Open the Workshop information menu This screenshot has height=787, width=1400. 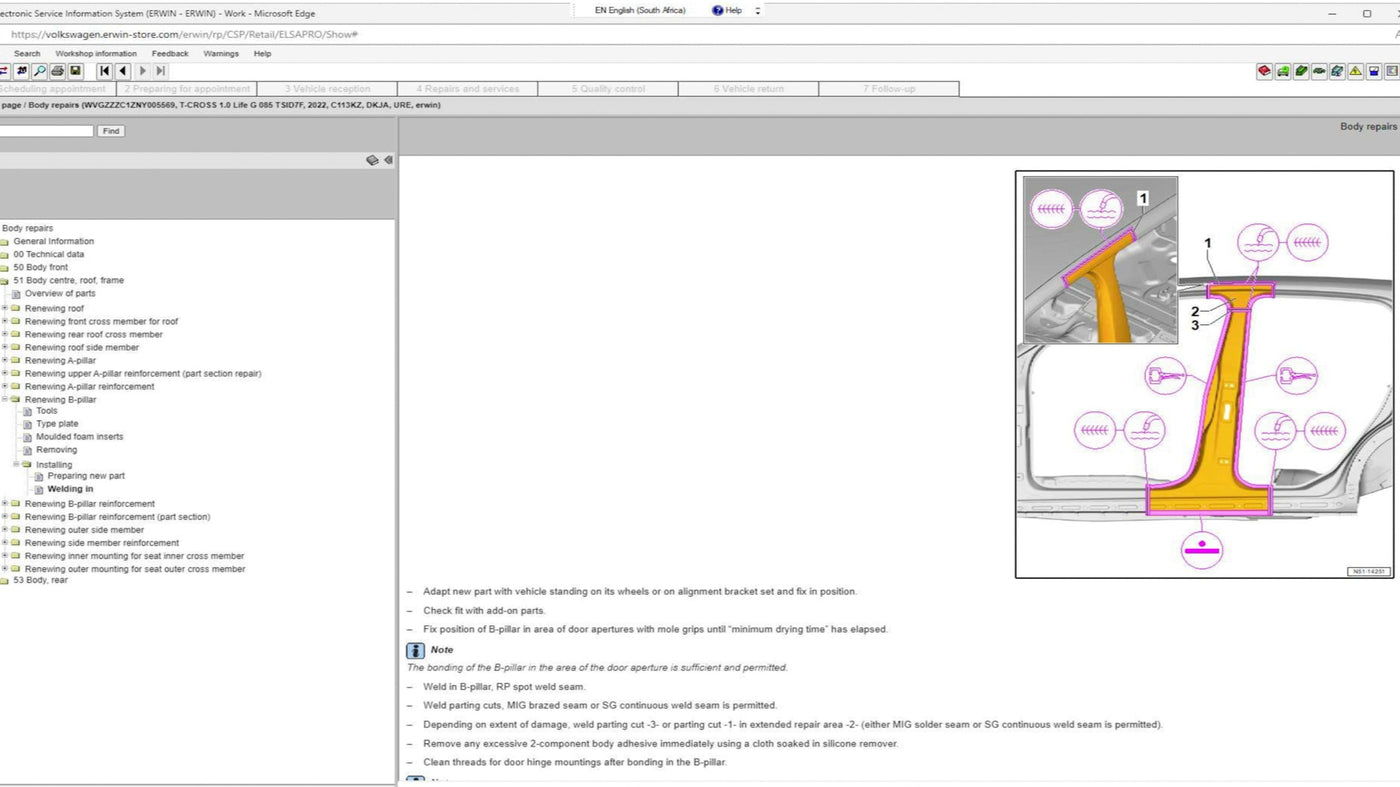coord(96,54)
